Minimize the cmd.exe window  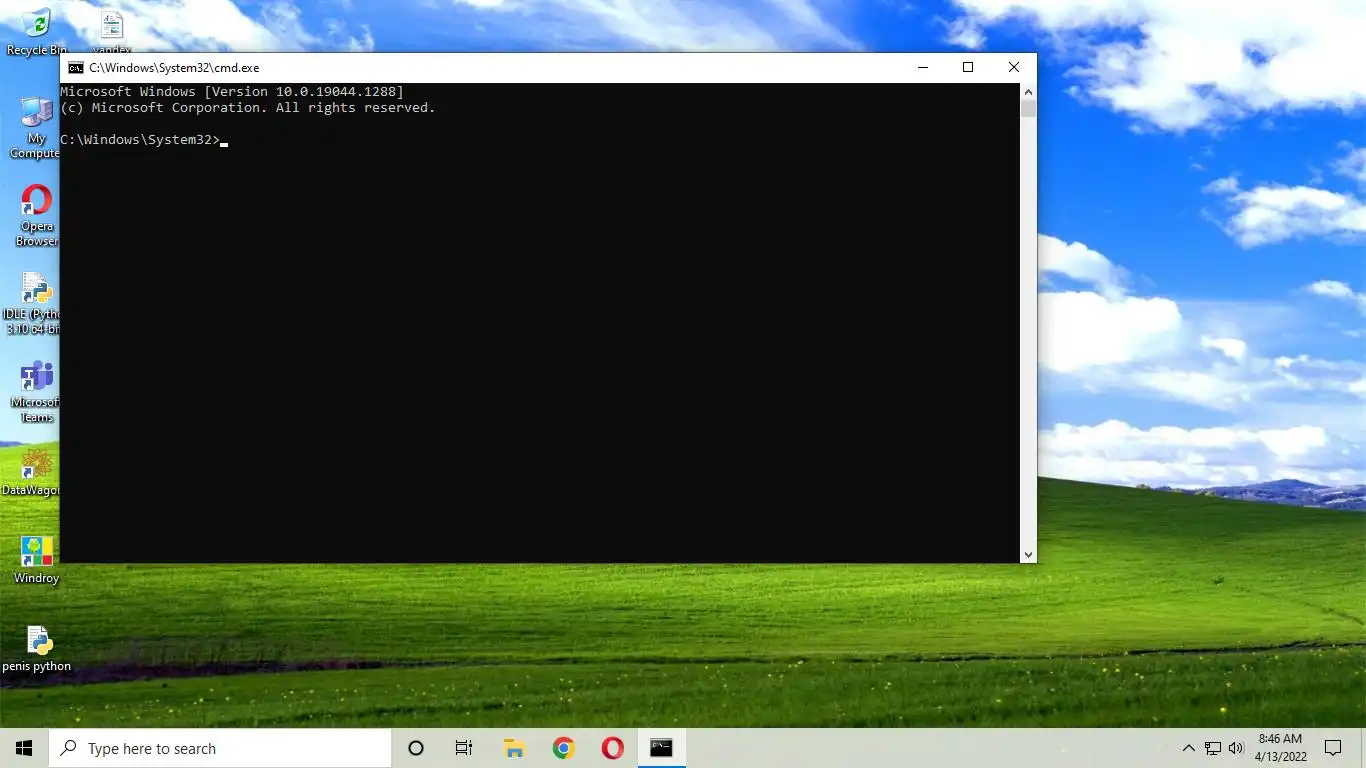coord(922,67)
